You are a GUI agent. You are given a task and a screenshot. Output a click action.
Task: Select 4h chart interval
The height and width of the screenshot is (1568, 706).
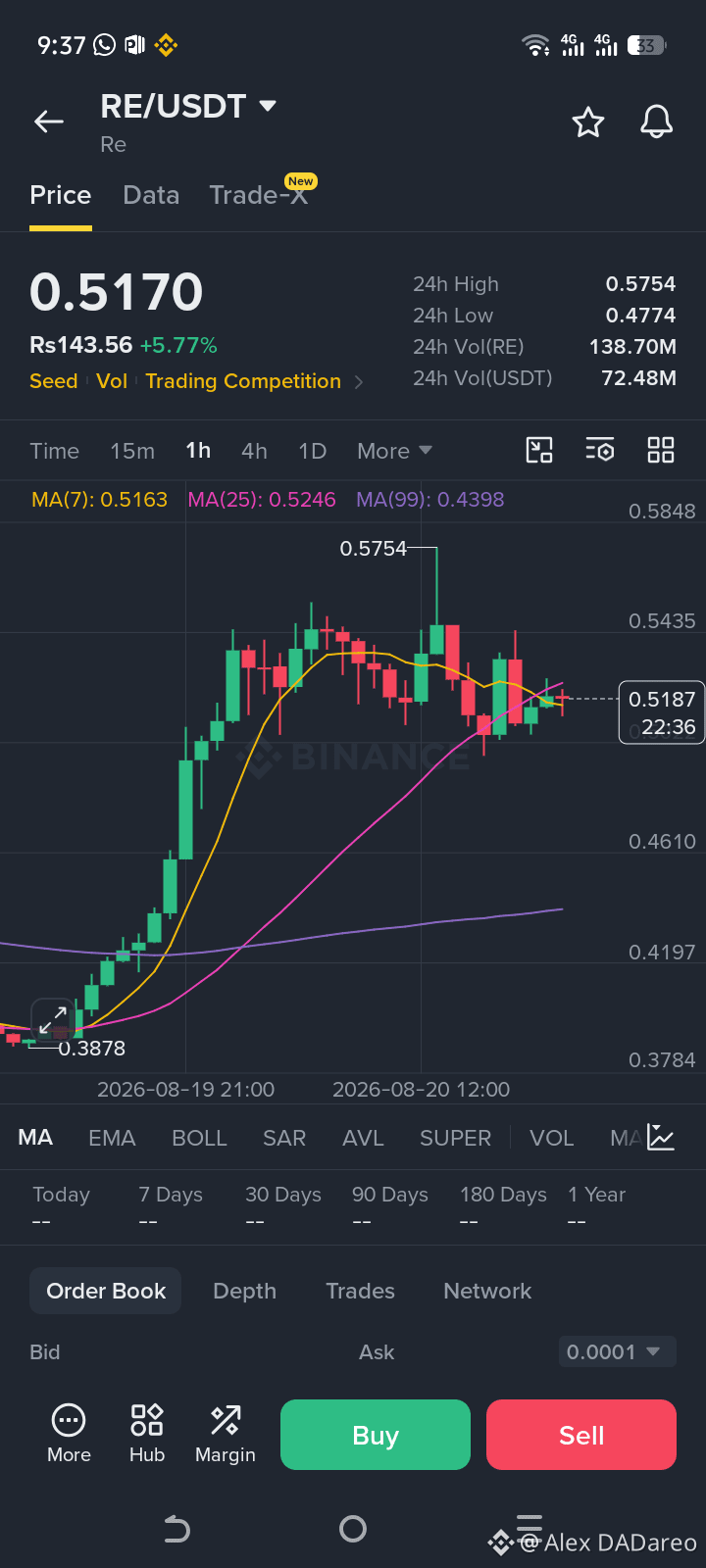[x=254, y=451]
